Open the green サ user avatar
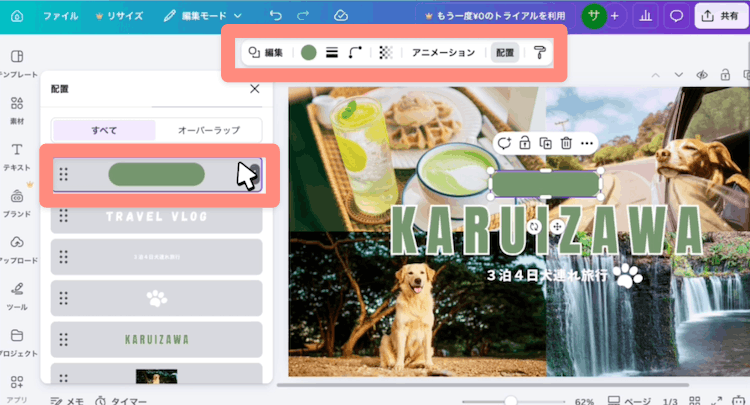Image resolution: width=750 pixels, height=405 pixels. (x=594, y=16)
